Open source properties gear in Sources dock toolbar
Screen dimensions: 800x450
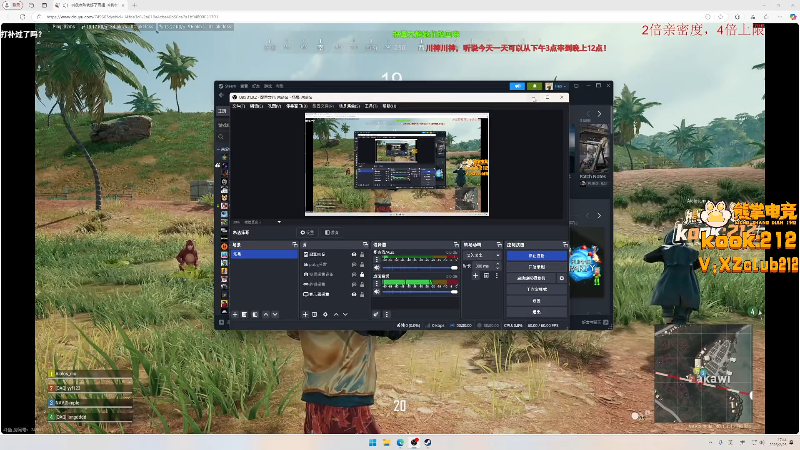pos(326,315)
